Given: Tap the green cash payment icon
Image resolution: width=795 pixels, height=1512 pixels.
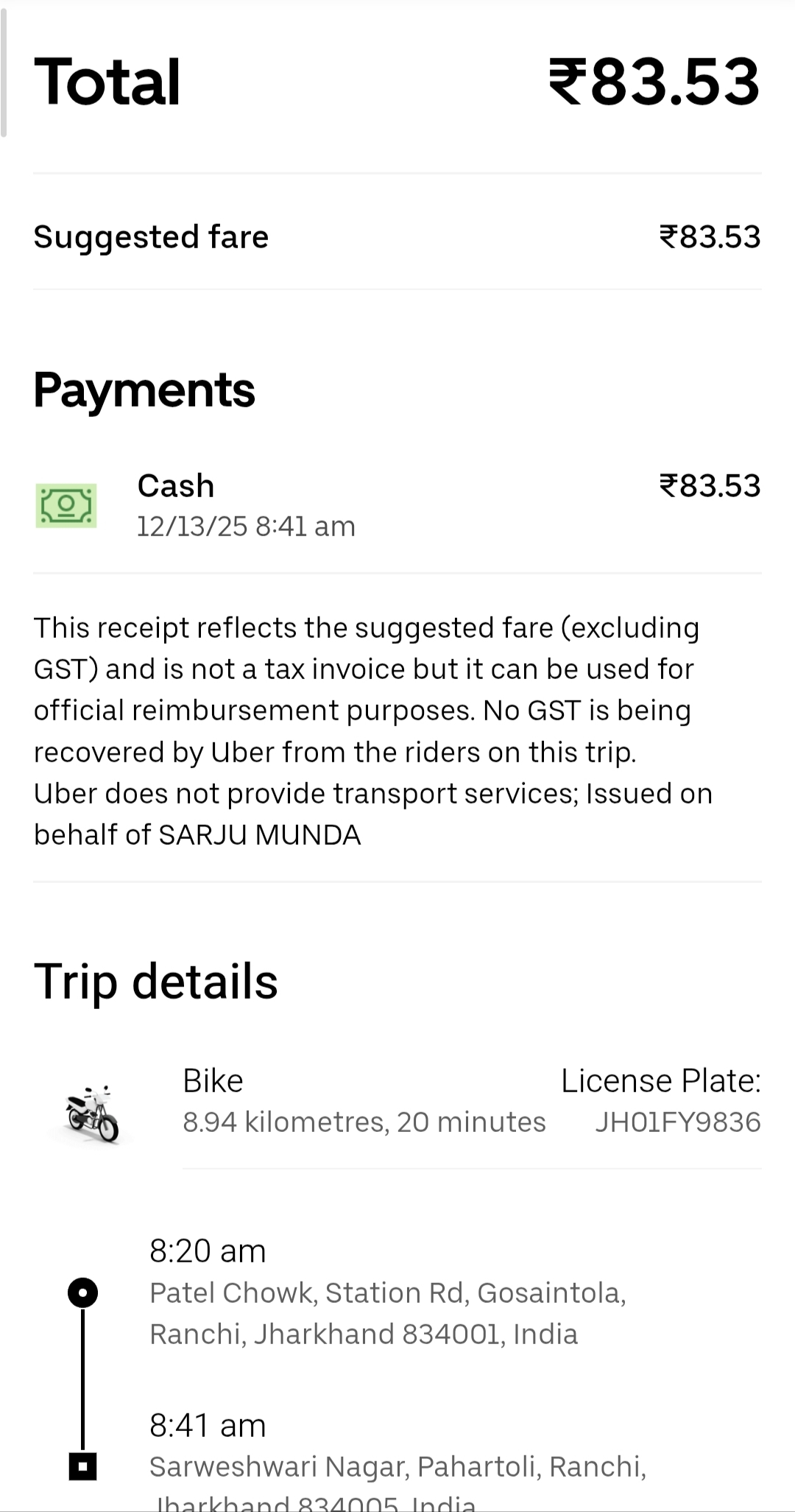Looking at the screenshot, I should coord(66,505).
